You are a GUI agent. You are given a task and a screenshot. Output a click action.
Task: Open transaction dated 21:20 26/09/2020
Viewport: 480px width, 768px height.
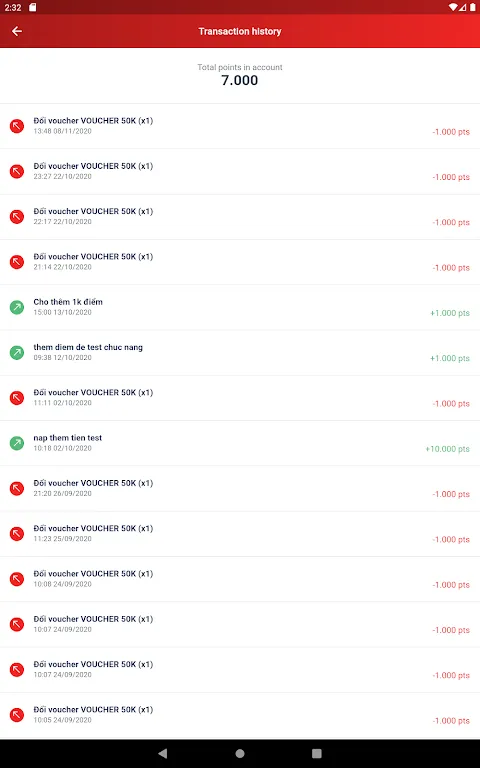click(240, 488)
